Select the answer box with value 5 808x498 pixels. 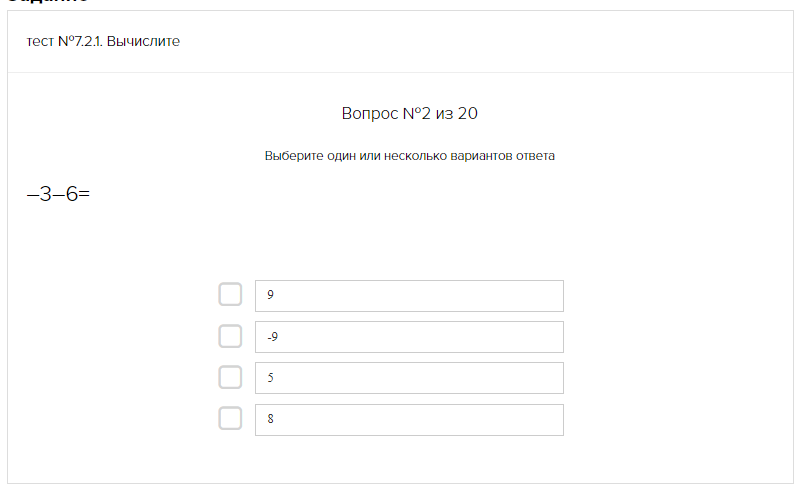point(409,378)
